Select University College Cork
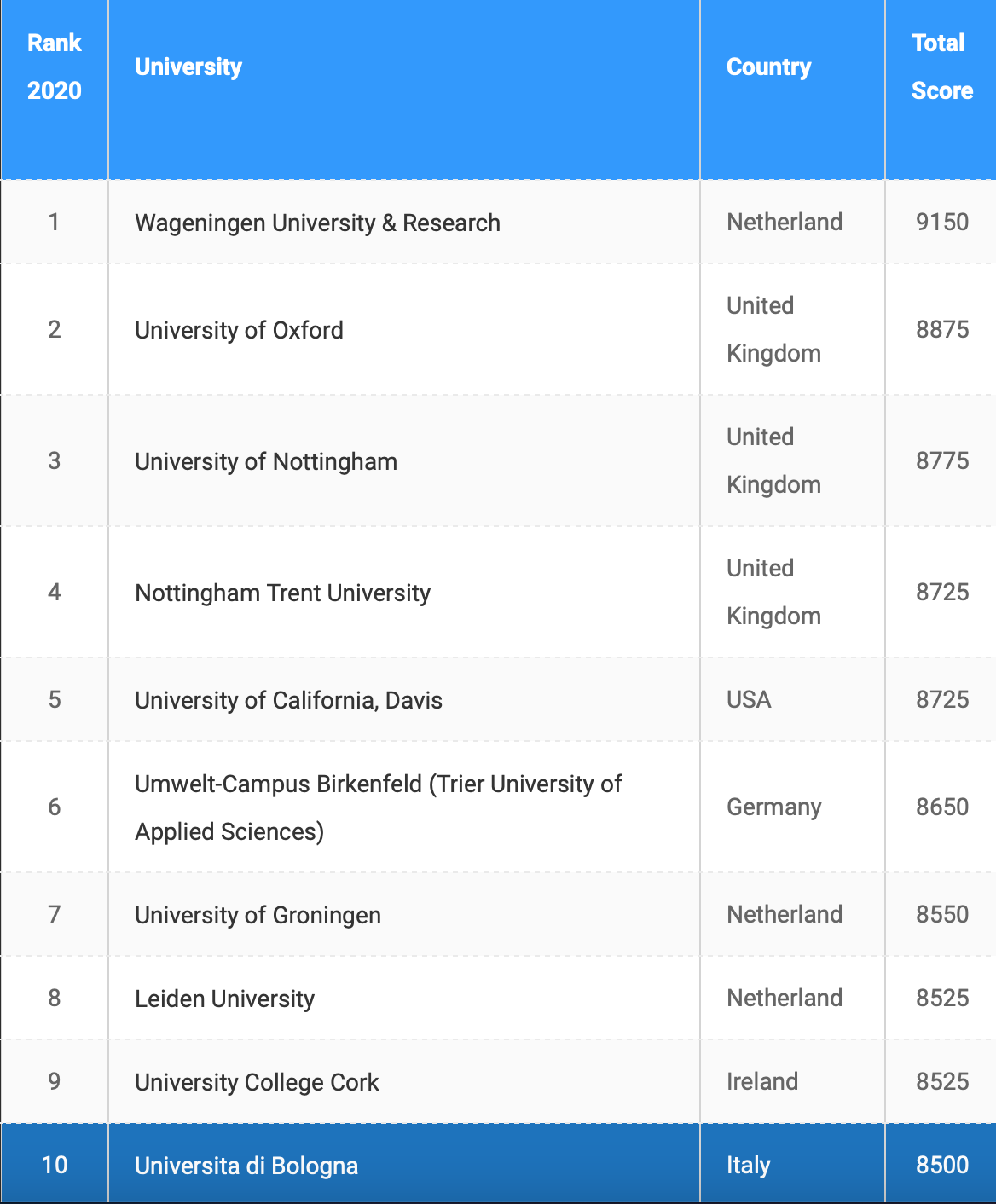Viewport: 996px width, 1204px height. click(x=257, y=1082)
